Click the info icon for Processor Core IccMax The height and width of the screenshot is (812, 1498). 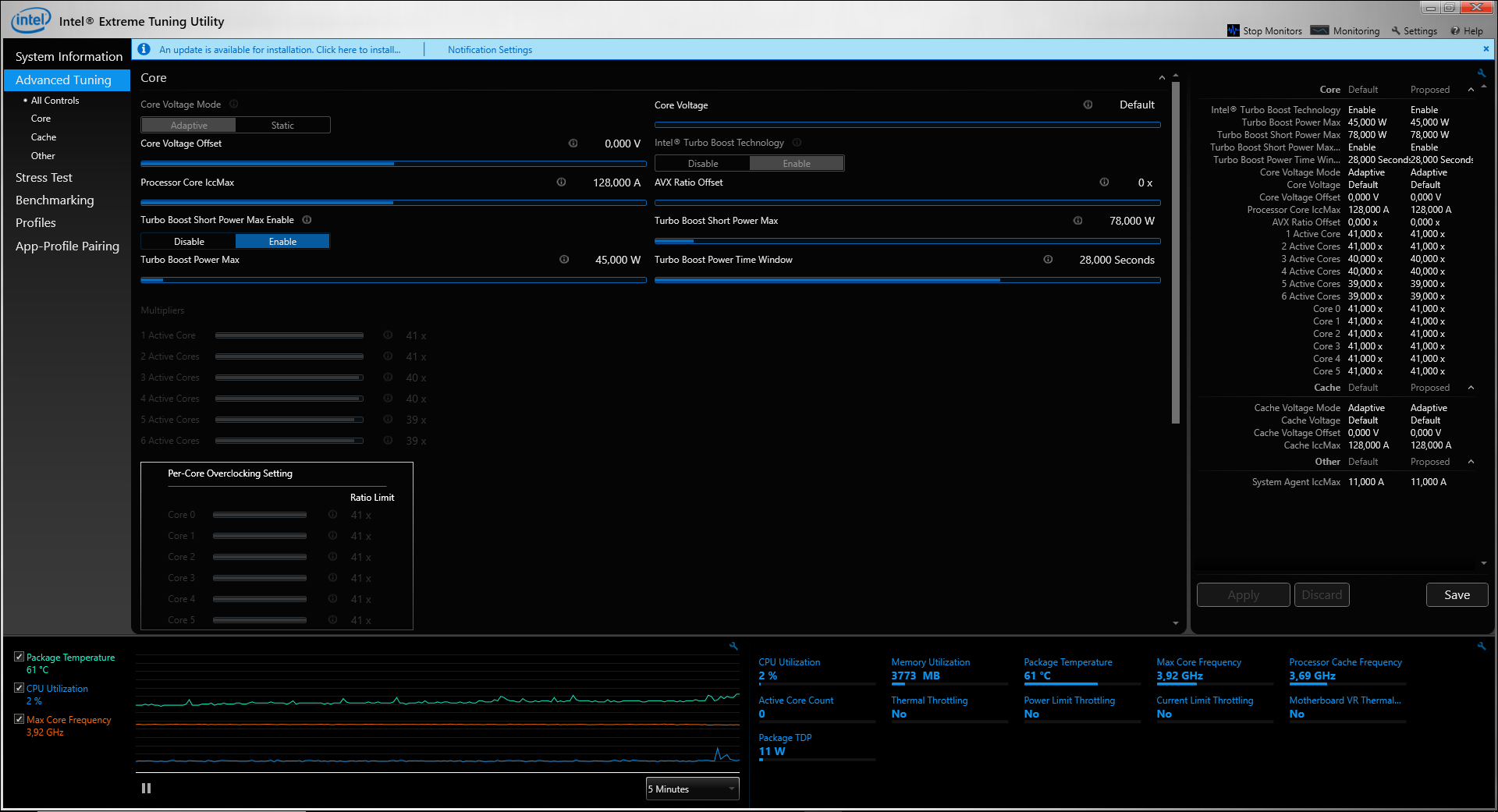click(x=561, y=182)
